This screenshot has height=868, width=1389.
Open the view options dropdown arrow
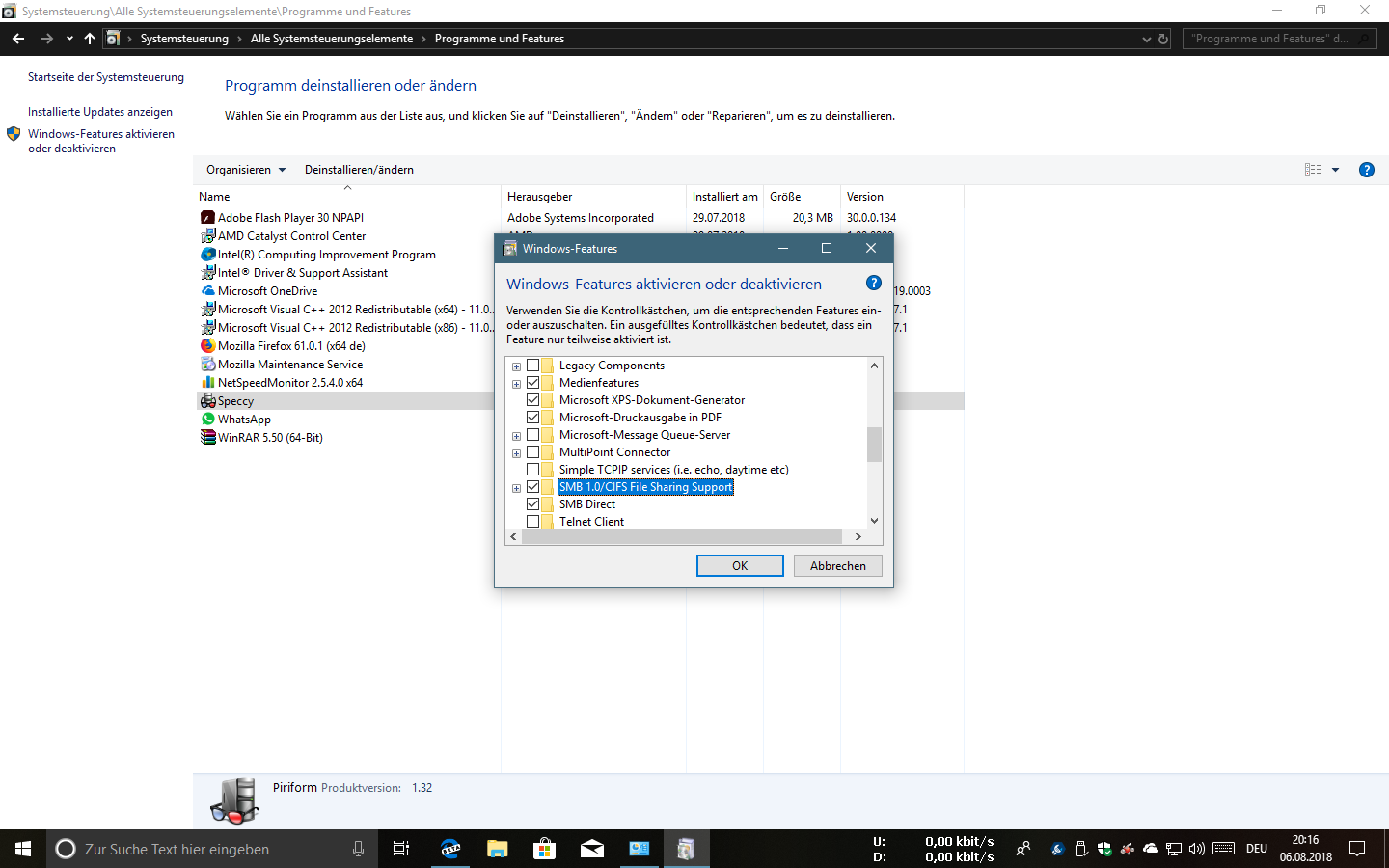click(1335, 170)
